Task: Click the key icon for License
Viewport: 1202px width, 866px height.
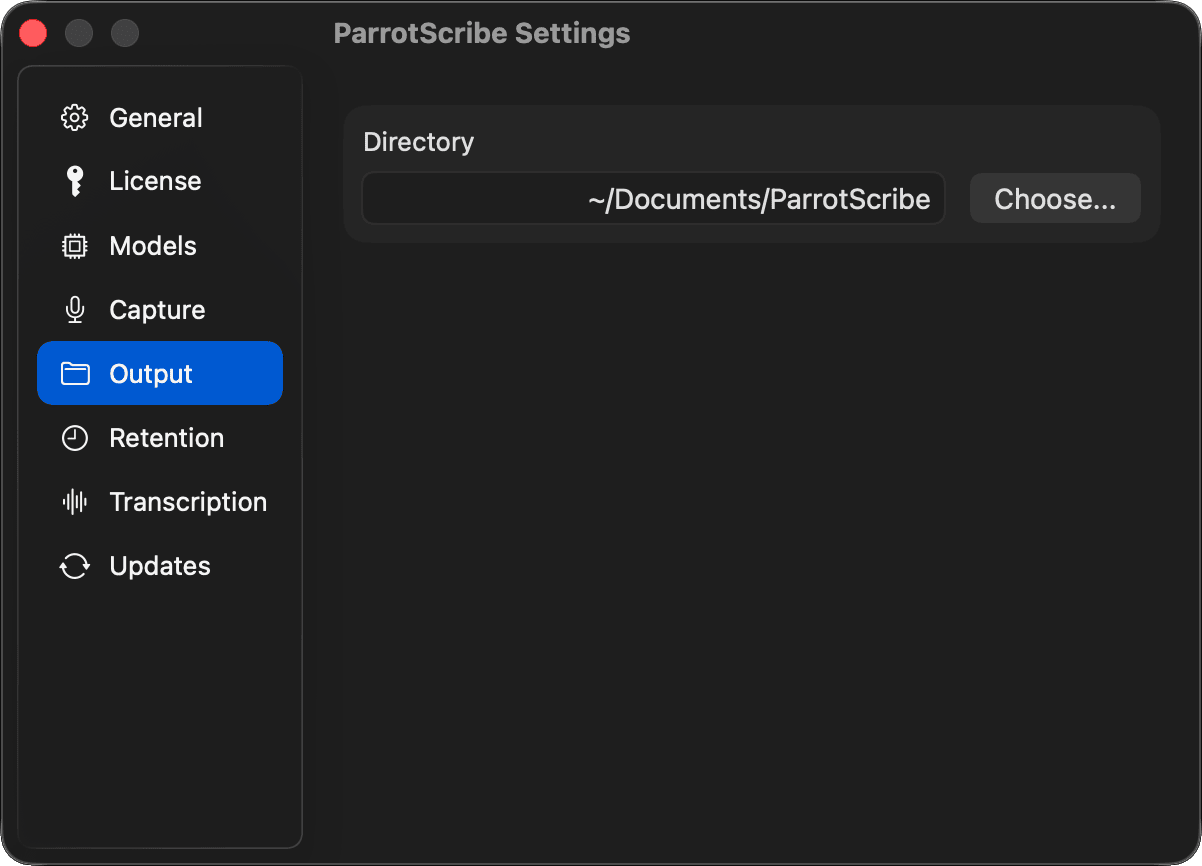Action: 75,181
